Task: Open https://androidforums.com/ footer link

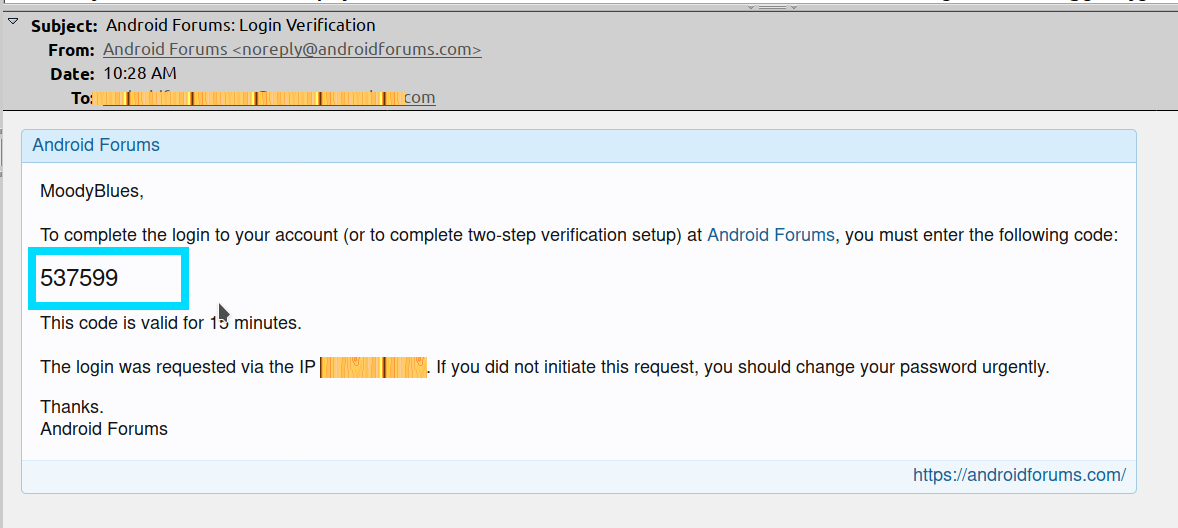Action: point(1019,475)
